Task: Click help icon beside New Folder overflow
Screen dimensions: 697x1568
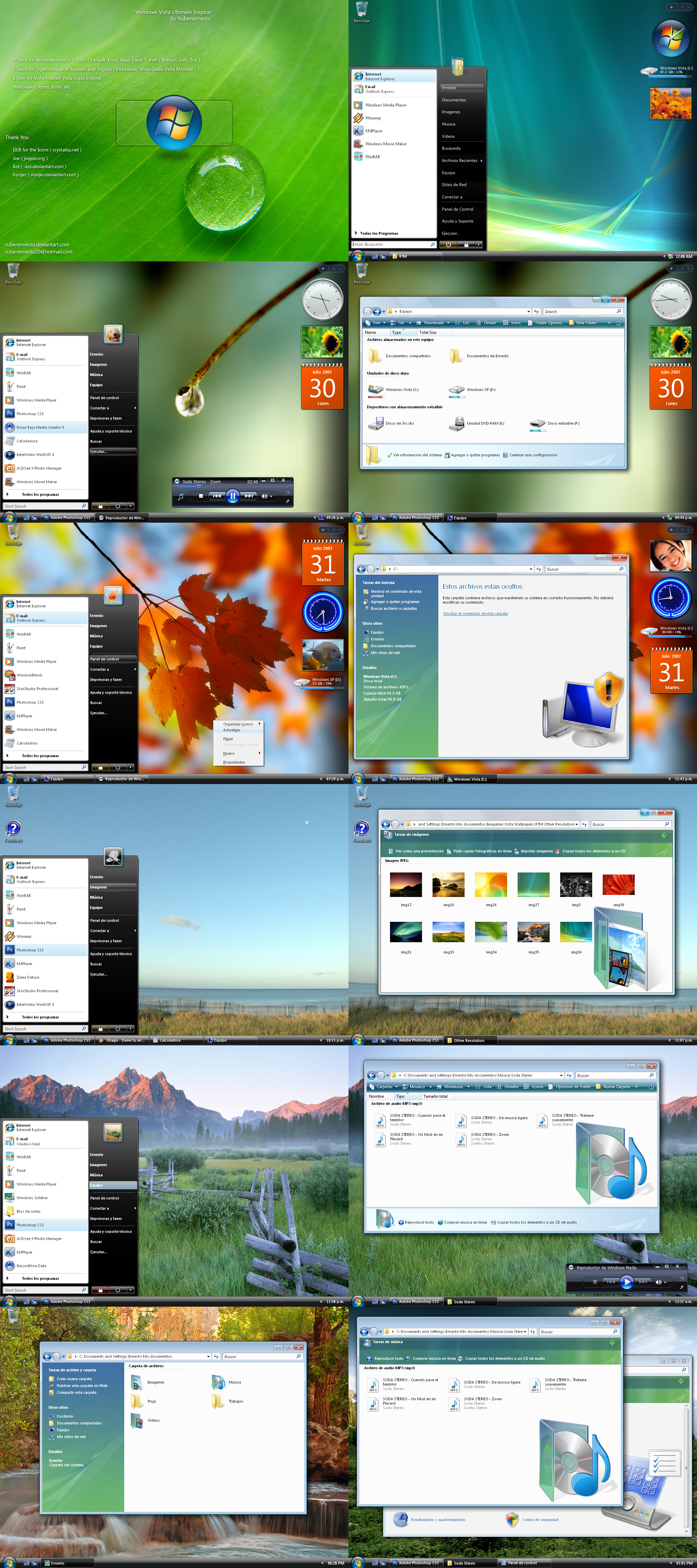Action: 618,323
